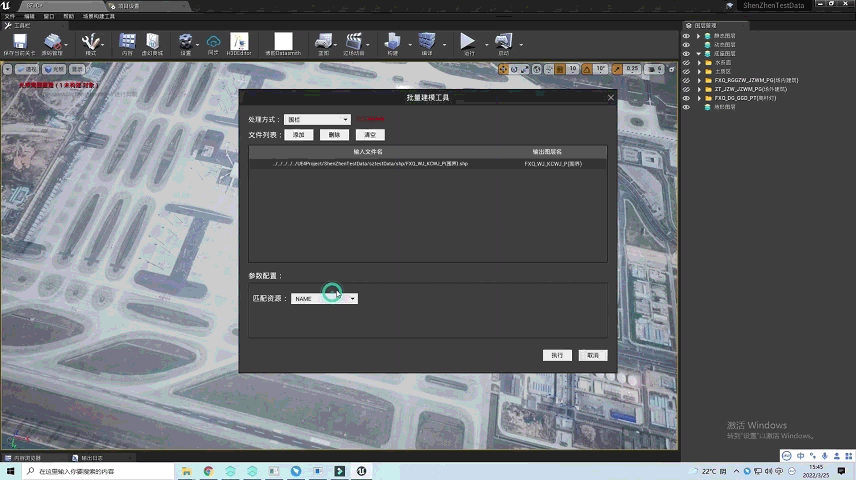Viewport: 856px width, 480px height.
Task: Open the 处理方式 dropdown in dialog
Action: tap(317, 120)
